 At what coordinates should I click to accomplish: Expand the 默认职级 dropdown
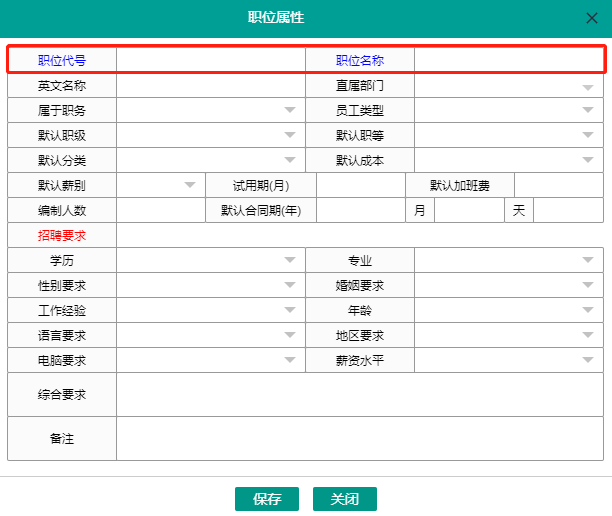289,135
